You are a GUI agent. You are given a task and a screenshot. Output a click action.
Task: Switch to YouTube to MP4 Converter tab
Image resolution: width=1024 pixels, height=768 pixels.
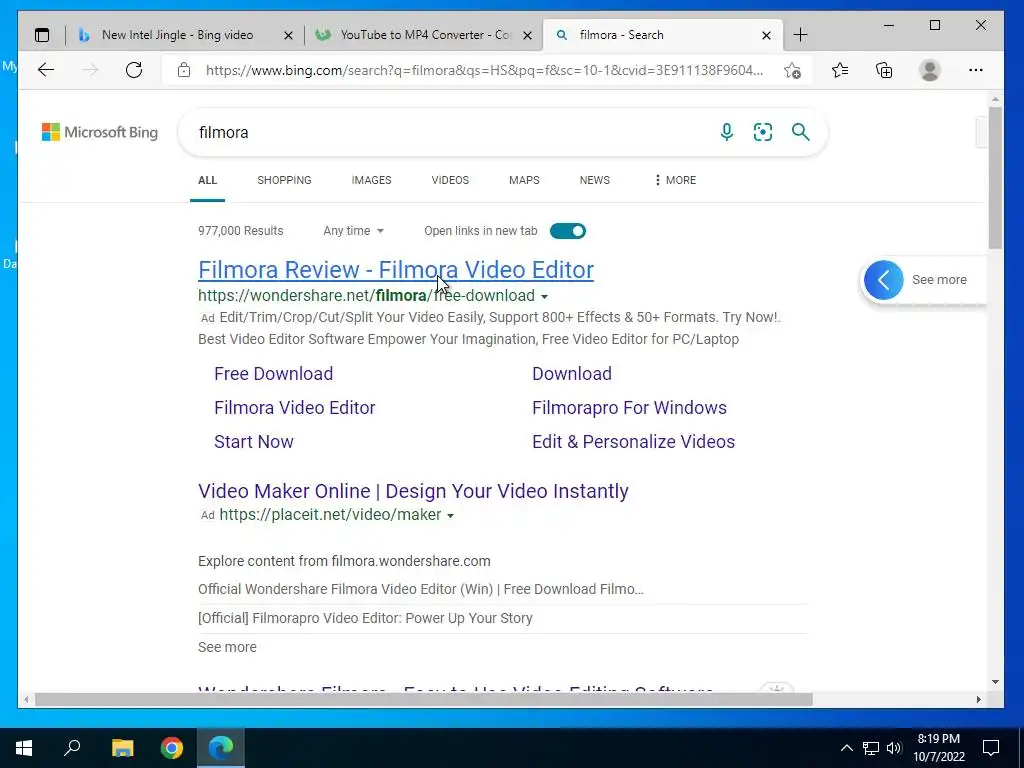[x=424, y=35]
